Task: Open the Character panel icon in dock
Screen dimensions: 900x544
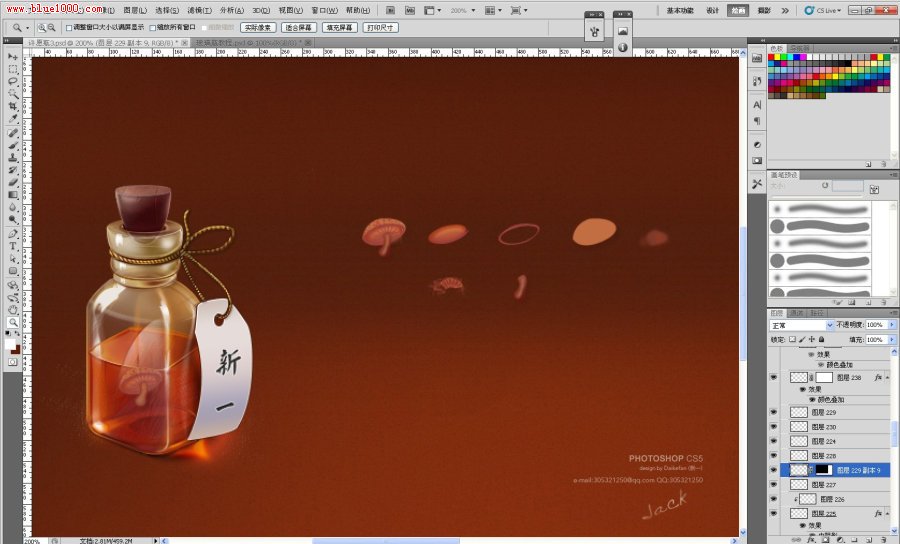Action: 757,105
